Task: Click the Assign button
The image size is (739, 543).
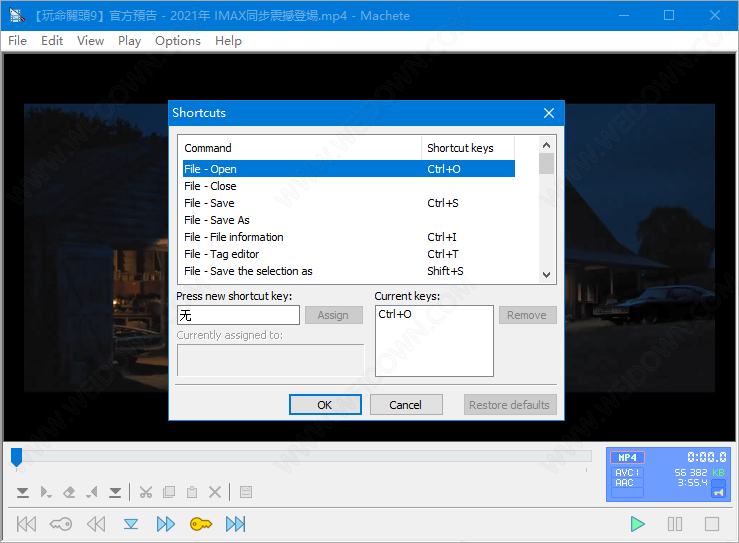Action: (333, 315)
